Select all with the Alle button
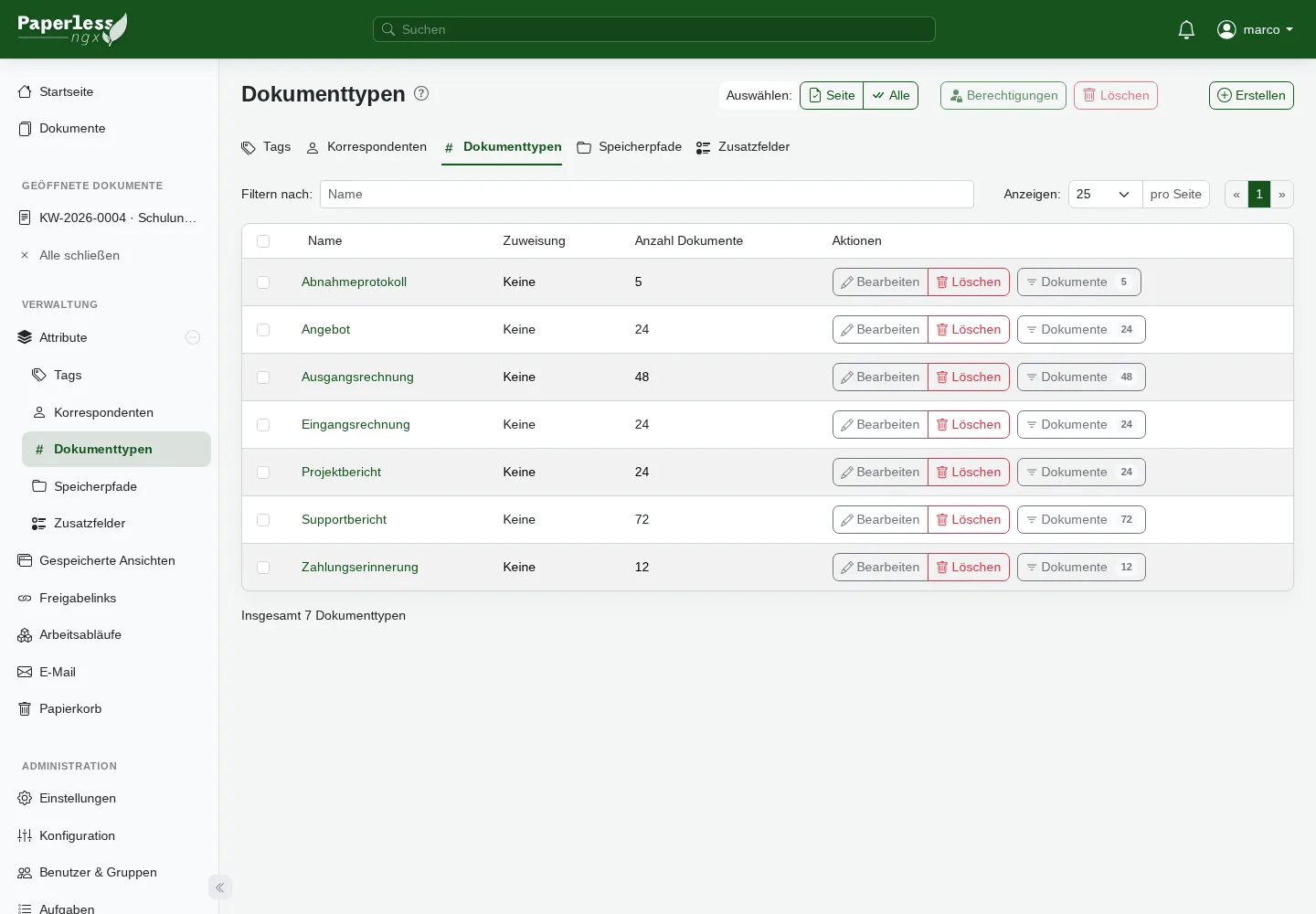The width and height of the screenshot is (1316, 914). point(891,95)
